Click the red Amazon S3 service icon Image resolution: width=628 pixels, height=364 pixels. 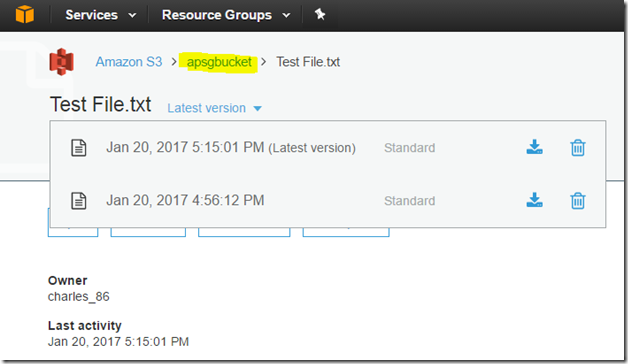61,62
